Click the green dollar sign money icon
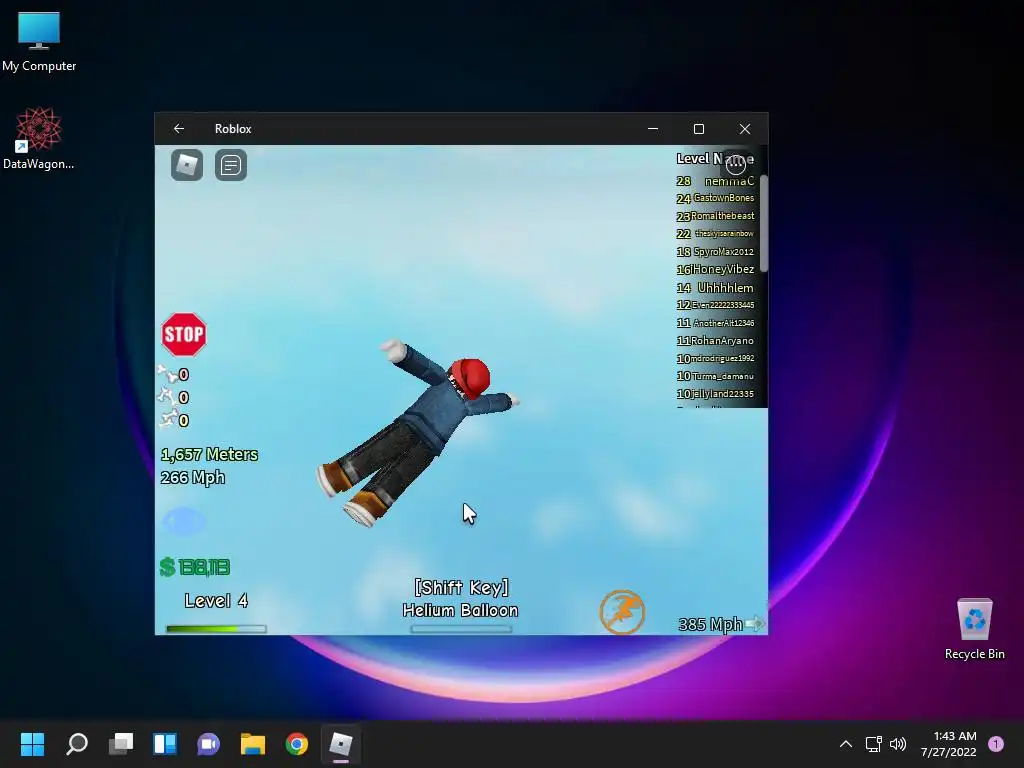The image size is (1024, 768). pyautogui.click(x=167, y=567)
